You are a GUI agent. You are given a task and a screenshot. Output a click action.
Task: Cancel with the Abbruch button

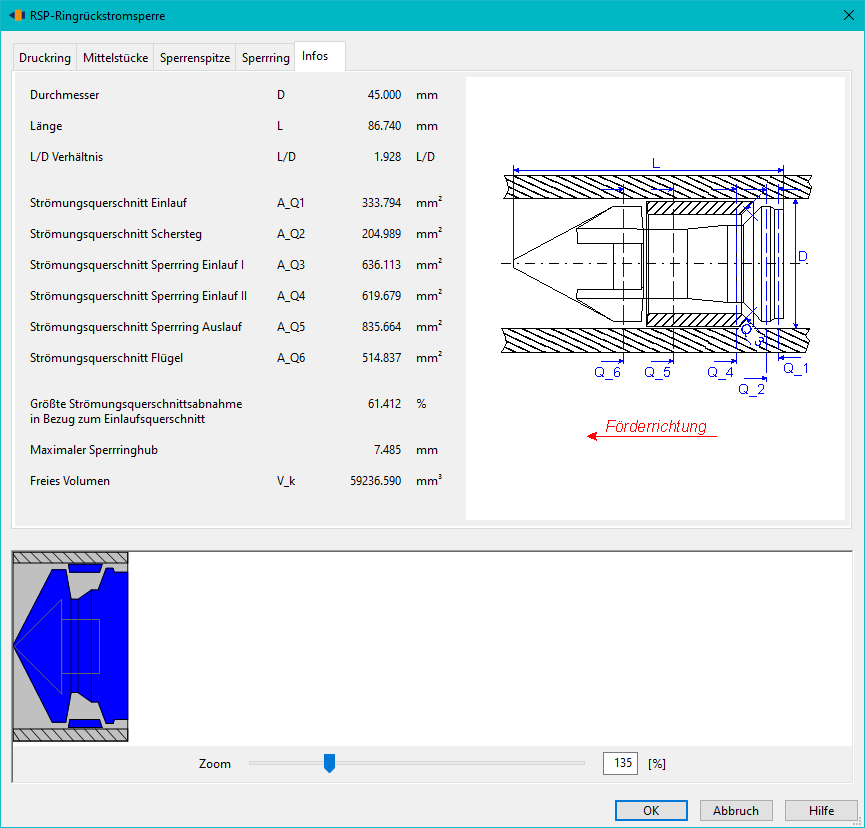736,810
